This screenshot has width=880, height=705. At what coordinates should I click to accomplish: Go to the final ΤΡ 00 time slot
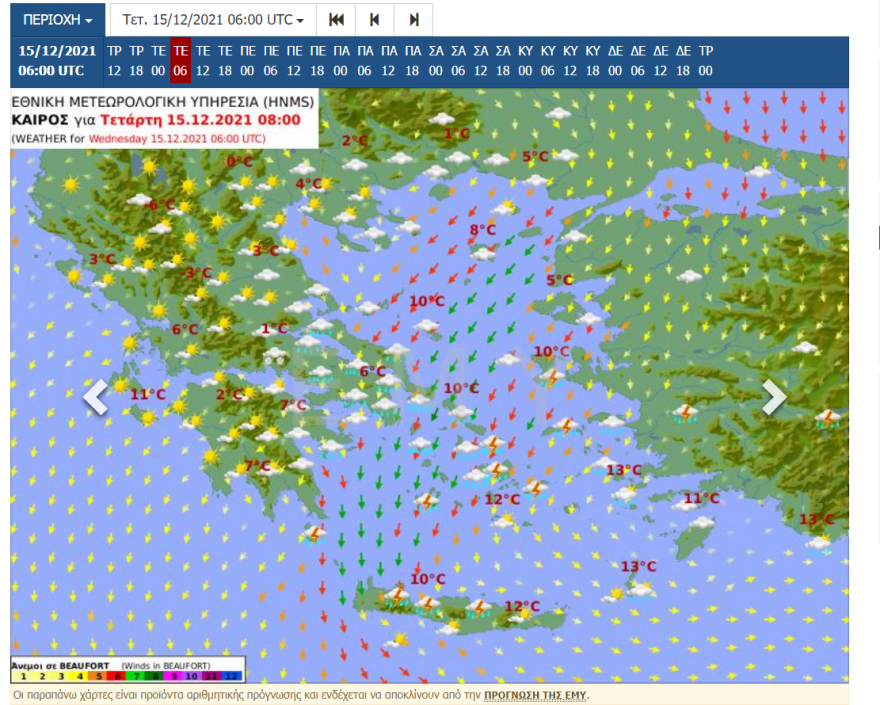[x=706, y=61]
